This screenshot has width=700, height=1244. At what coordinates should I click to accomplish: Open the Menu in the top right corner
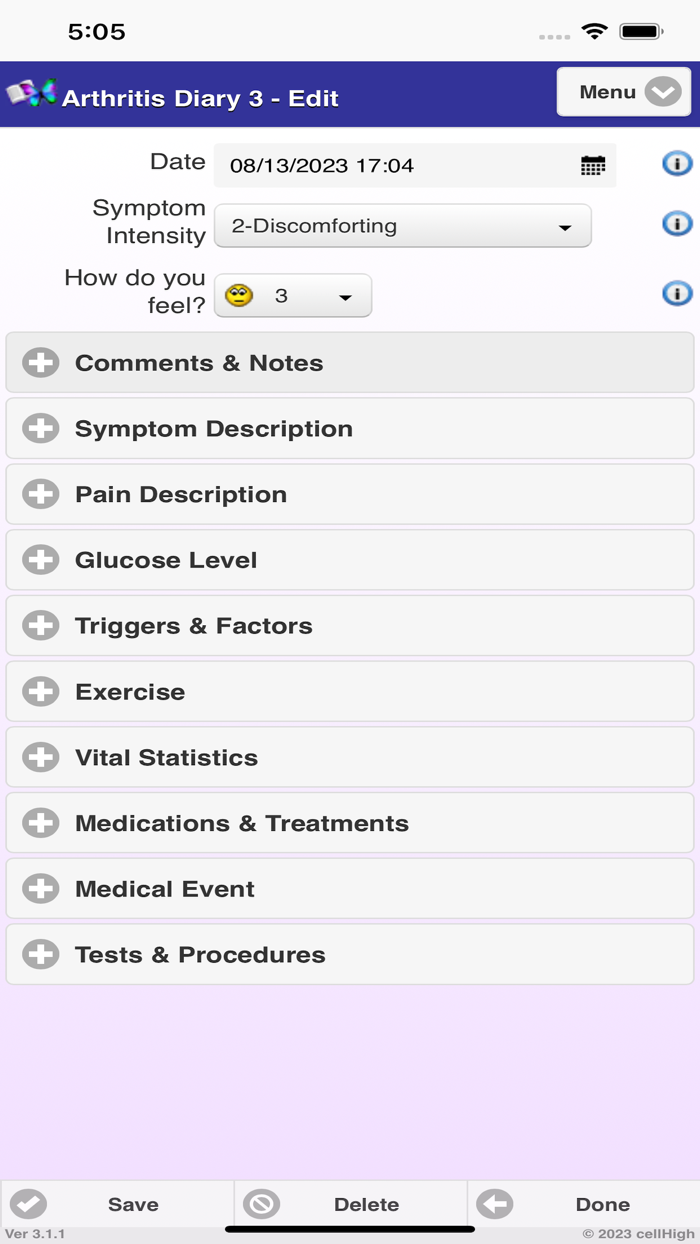coord(622,91)
